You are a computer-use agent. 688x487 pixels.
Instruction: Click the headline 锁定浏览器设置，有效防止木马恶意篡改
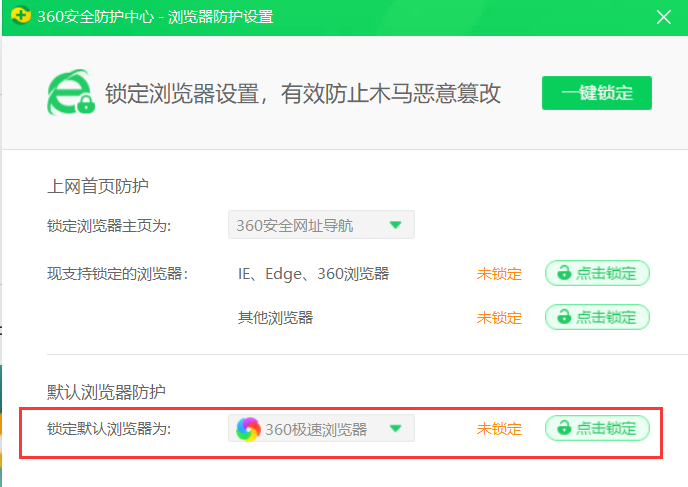(x=303, y=93)
